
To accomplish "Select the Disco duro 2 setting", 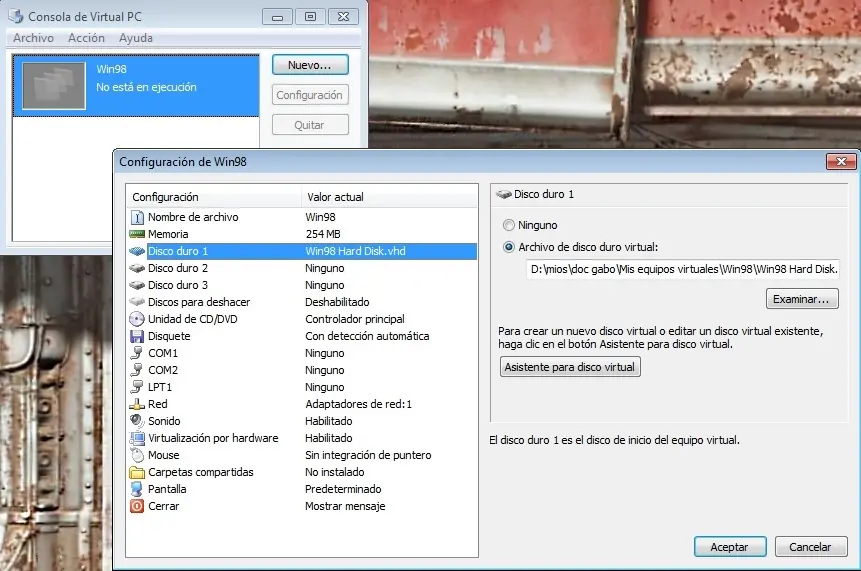I will pos(302,268).
